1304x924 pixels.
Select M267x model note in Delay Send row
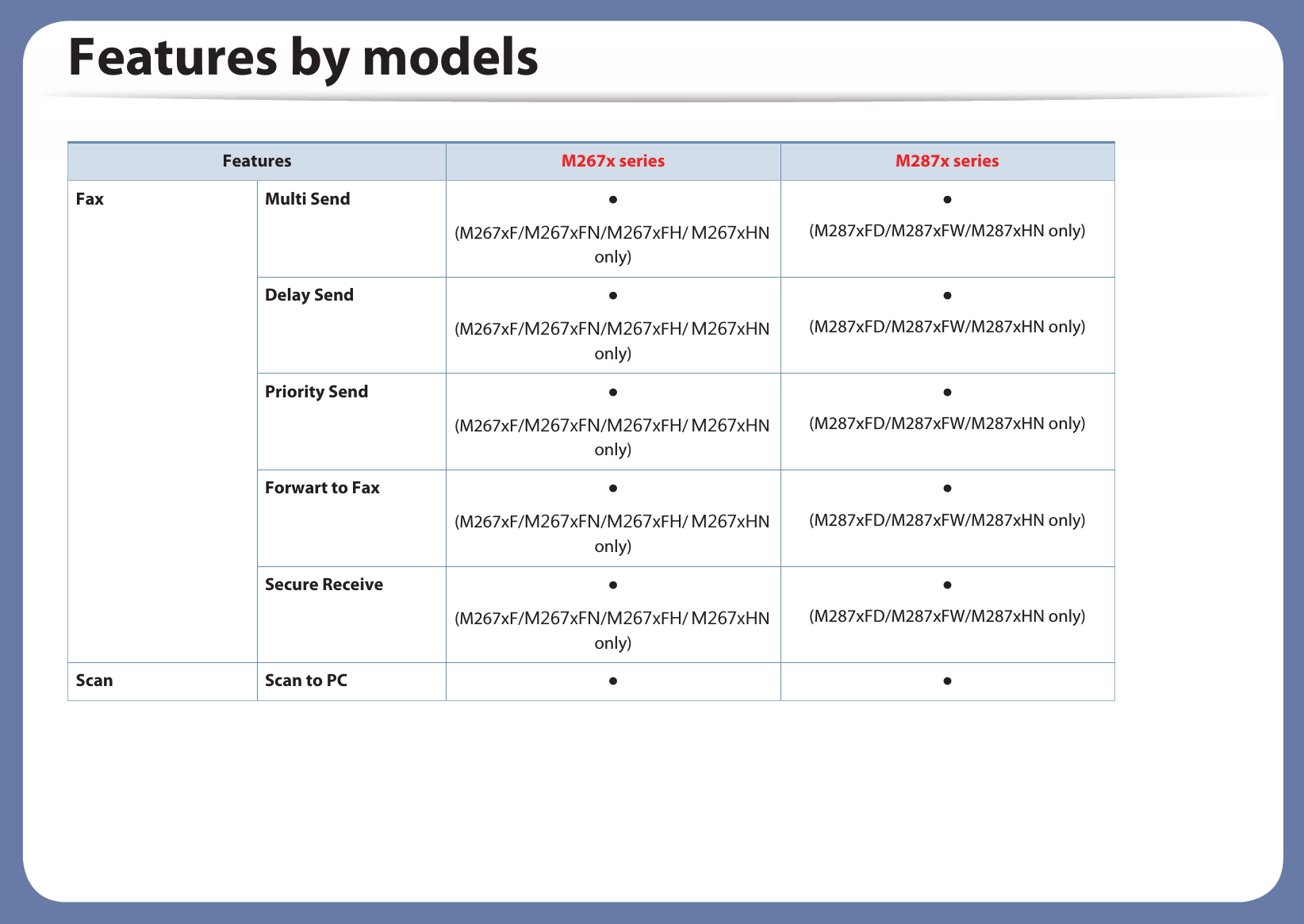tap(612, 341)
